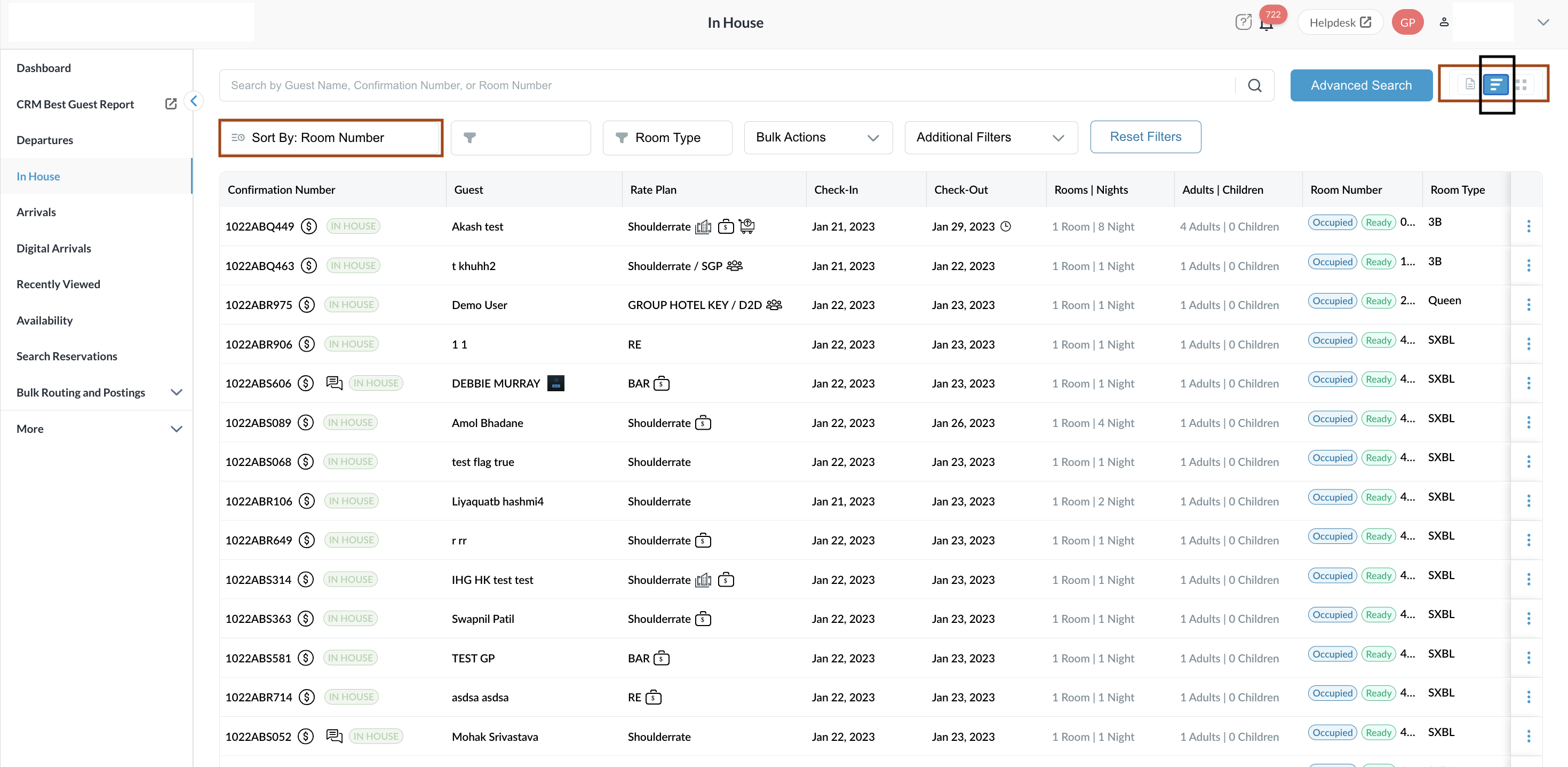Click Reset Filters to clear filters
Image resolution: width=1568 pixels, height=767 pixels.
[1145, 136]
